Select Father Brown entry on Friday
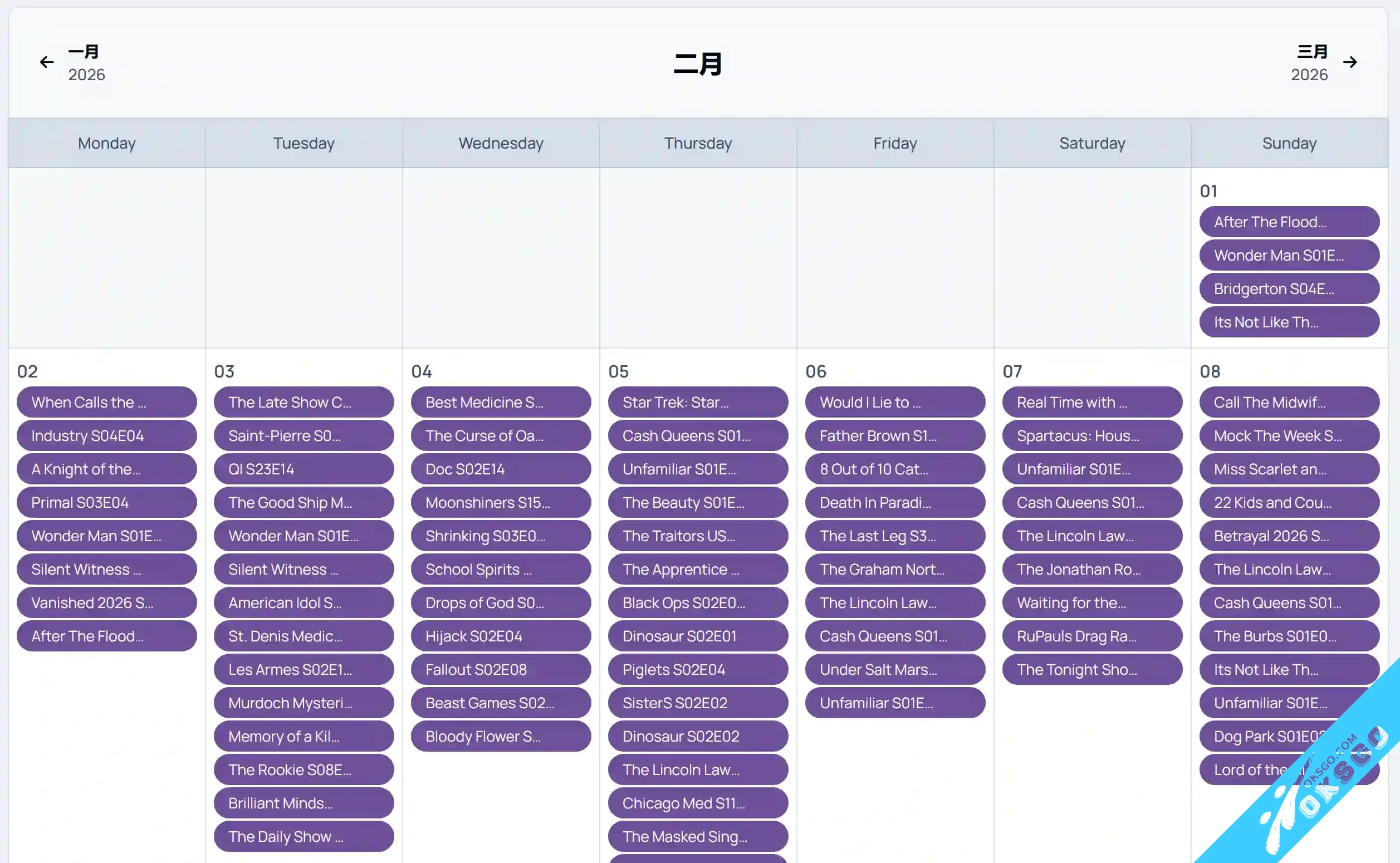1400x863 pixels. 894,436
